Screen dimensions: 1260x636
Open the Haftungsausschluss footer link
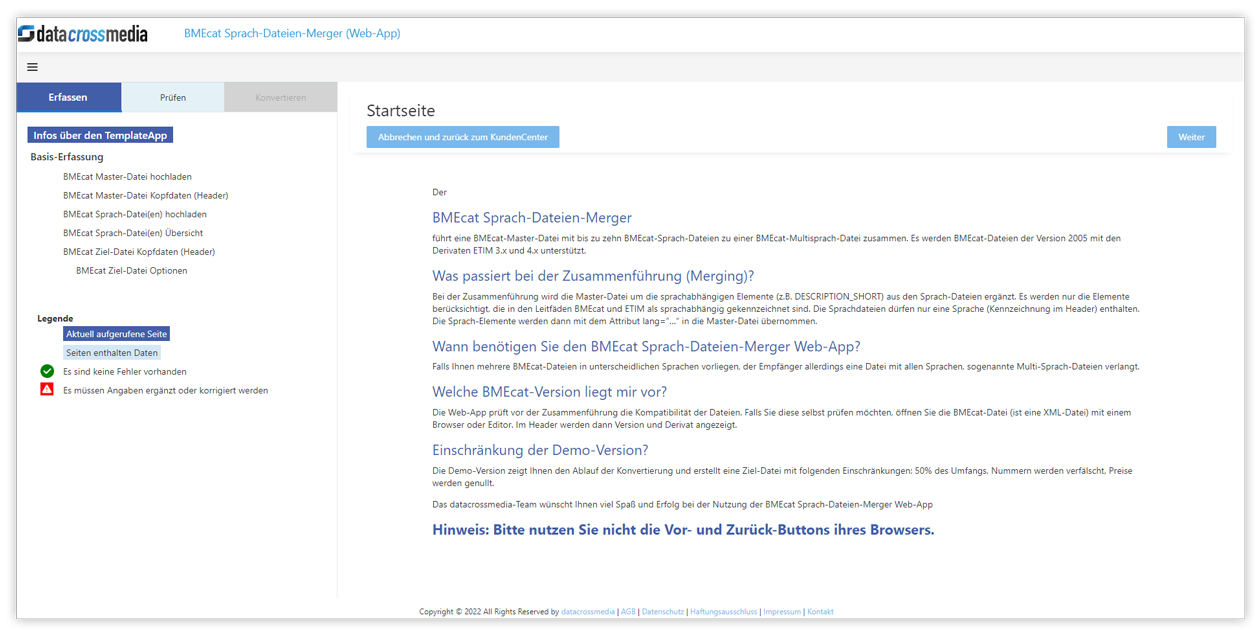[723, 612]
